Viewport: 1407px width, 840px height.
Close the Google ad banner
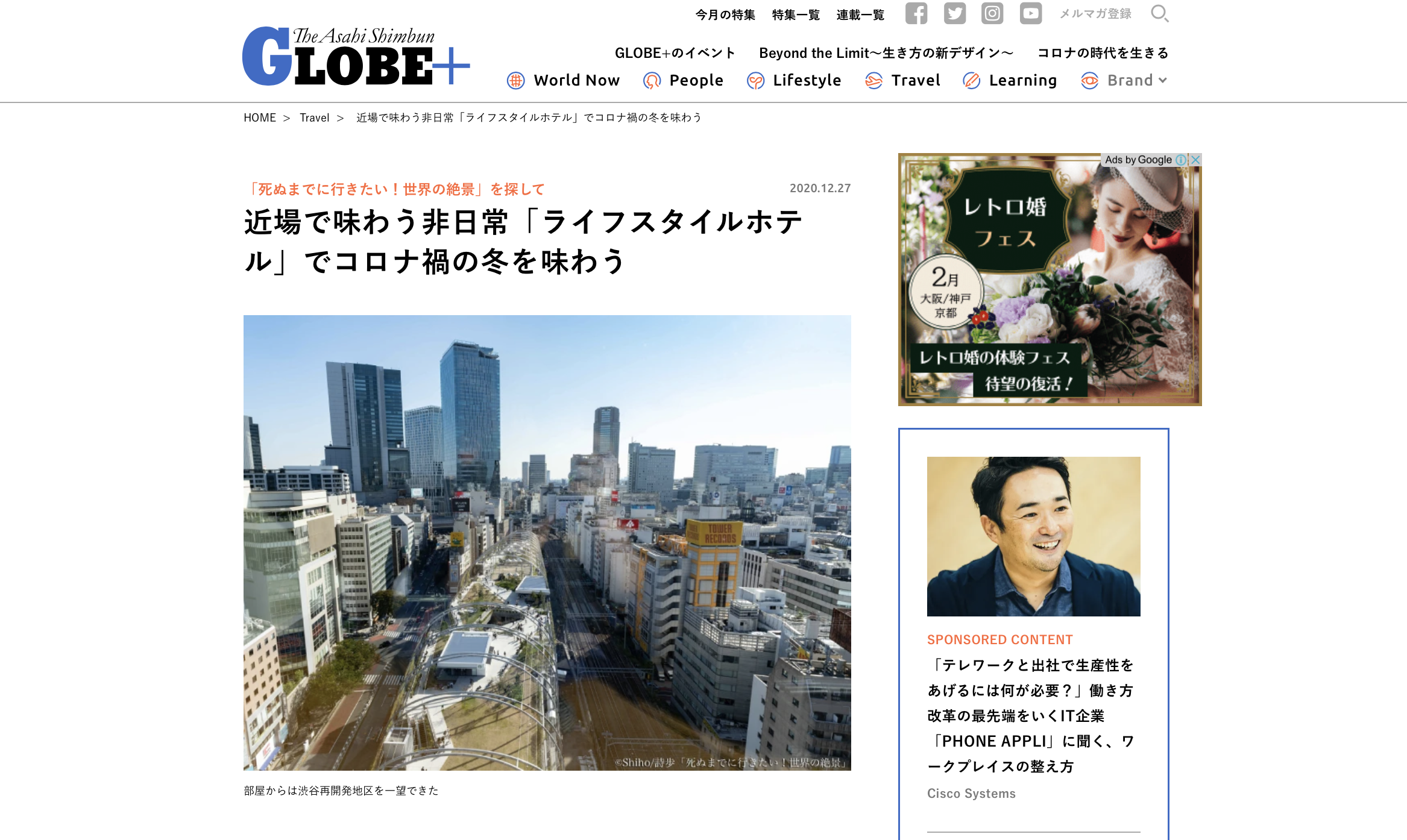pos(1195,160)
